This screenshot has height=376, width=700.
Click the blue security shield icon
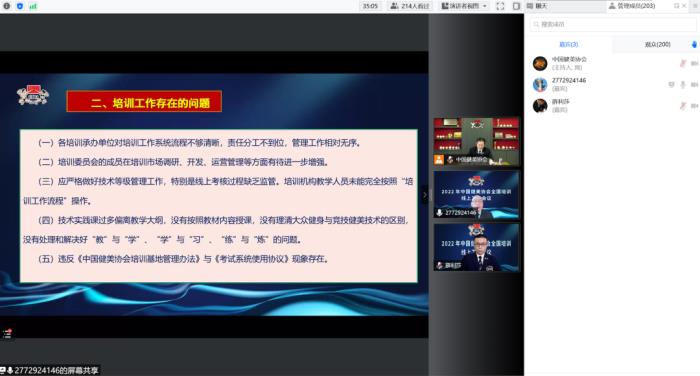[20, 6]
